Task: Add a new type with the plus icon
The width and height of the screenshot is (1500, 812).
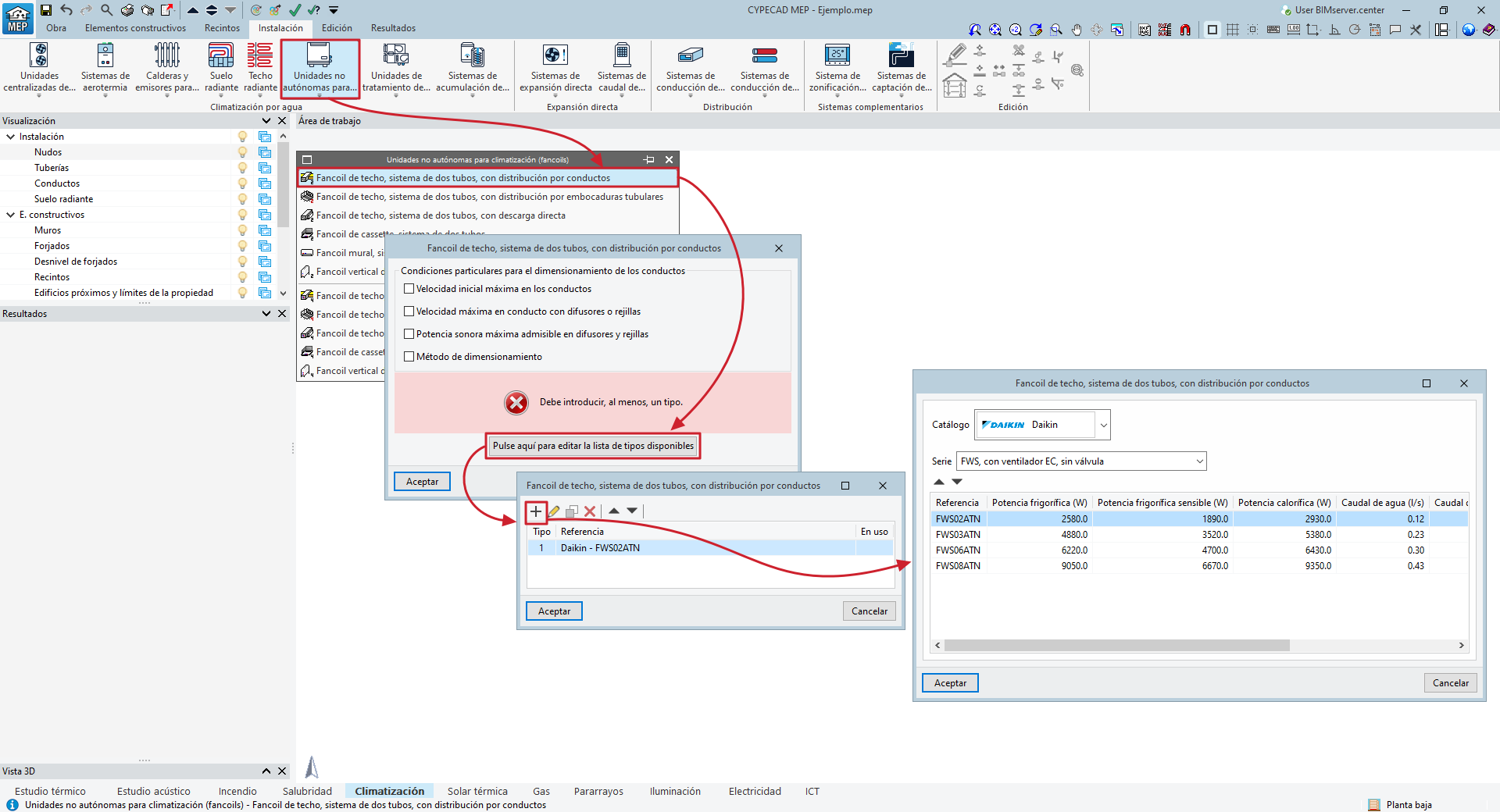Action: pos(536,511)
